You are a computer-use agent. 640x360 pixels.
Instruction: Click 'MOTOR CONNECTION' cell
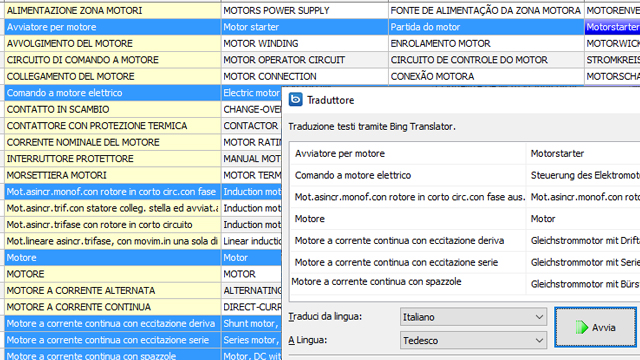click(x=304, y=76)
